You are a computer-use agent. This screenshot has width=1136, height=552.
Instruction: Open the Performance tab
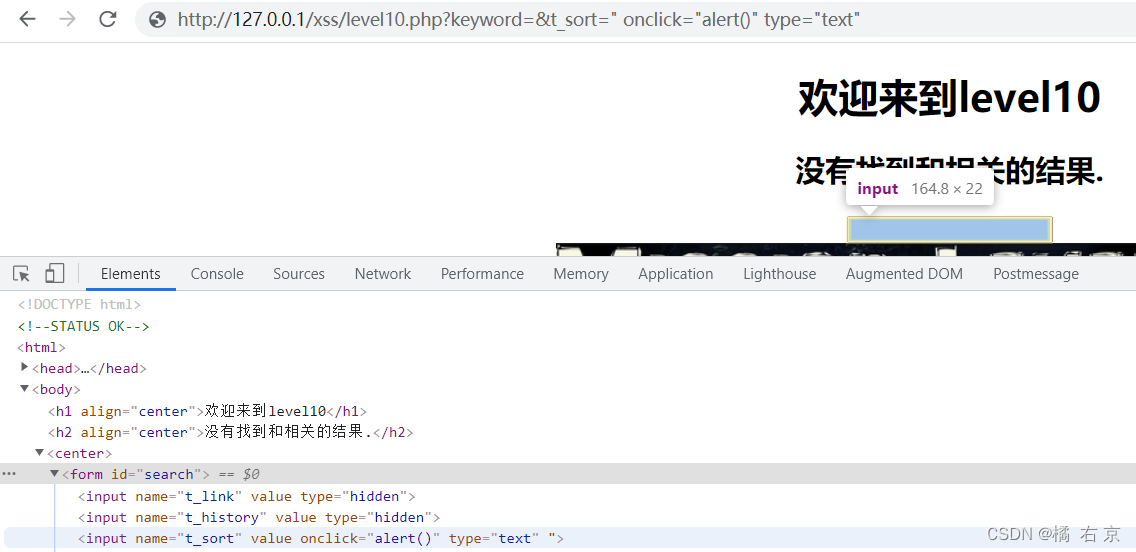click(482, 274)
